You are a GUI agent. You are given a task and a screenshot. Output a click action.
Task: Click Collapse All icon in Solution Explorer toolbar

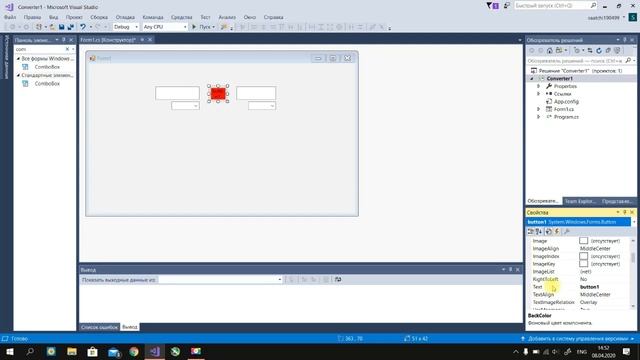pos(608,51)
